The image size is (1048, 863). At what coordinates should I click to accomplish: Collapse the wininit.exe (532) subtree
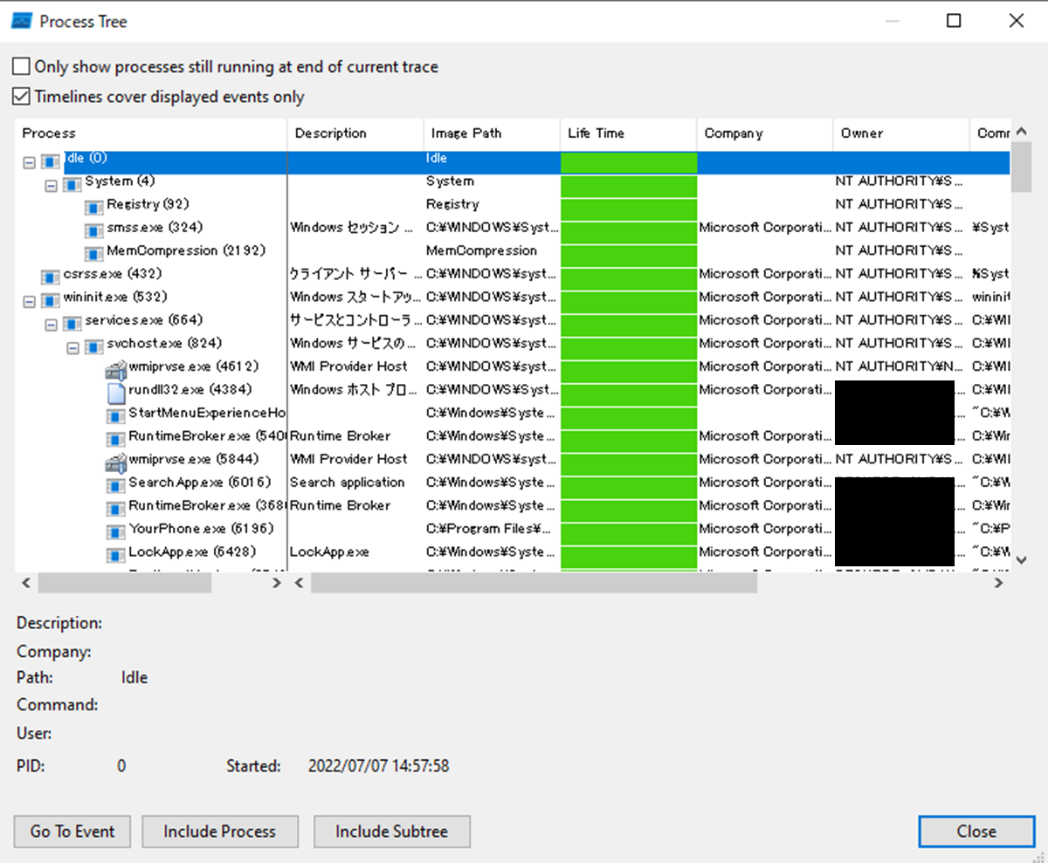coord(29,298)
